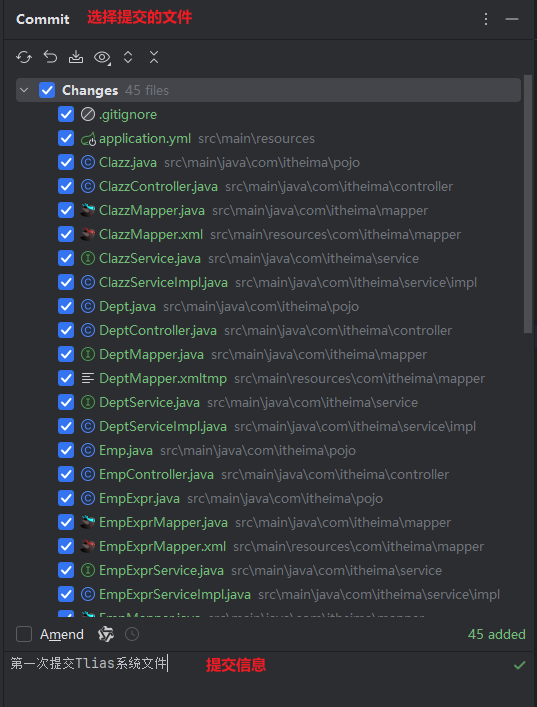537x707 pixels.
Task: Select the Commit panel title
Action: point(43,19)
